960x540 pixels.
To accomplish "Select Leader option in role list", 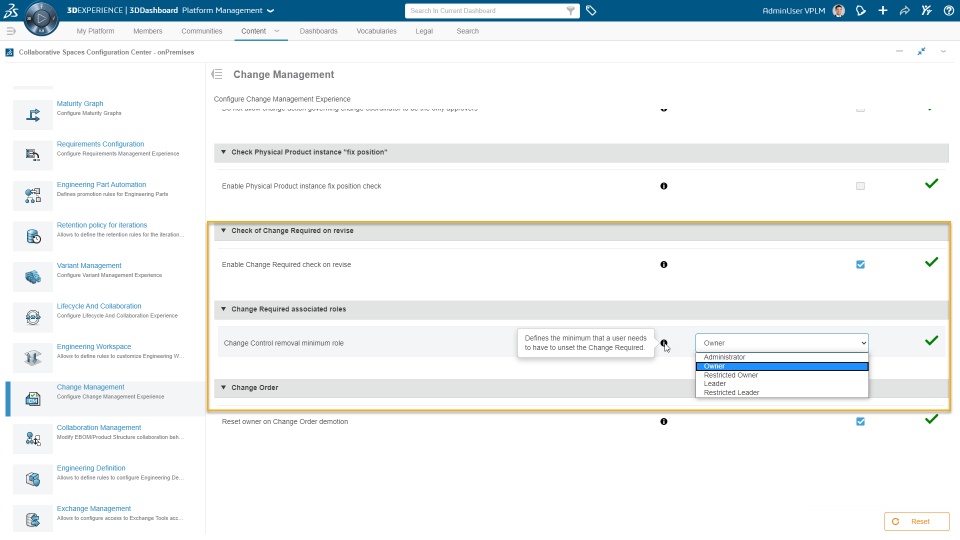I will click(x=782, y=383).
